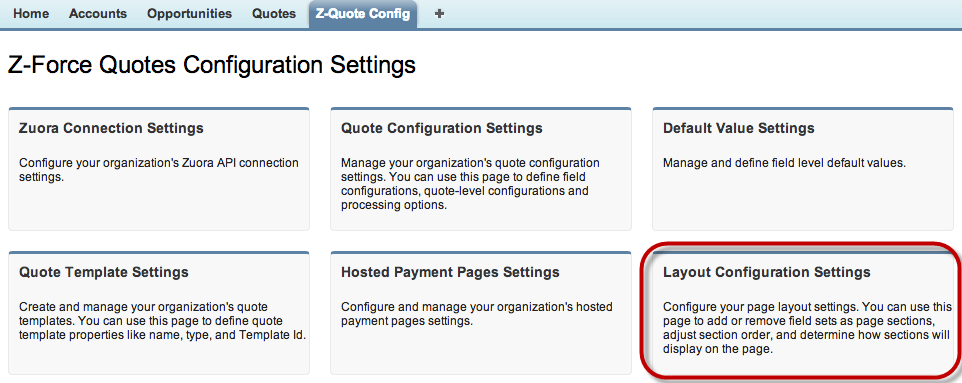Click the hosted payment pages description text
The image size is (962, 383).
(x=476, y=314)
